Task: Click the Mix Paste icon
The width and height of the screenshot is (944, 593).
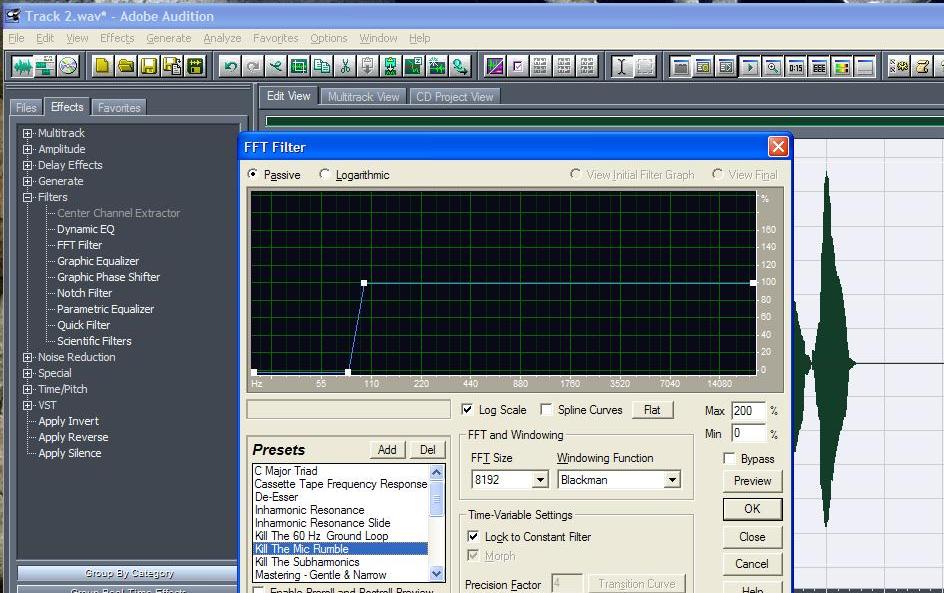Action: tap(391, 66)
